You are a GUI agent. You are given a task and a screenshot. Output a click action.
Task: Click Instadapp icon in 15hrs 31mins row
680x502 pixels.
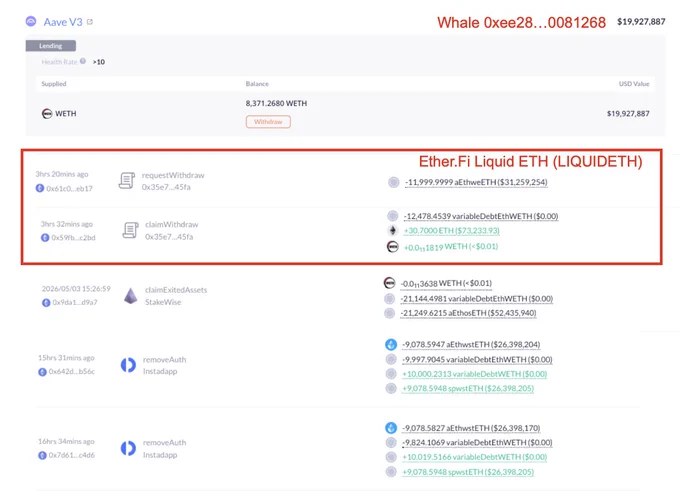tap(128, 365)
